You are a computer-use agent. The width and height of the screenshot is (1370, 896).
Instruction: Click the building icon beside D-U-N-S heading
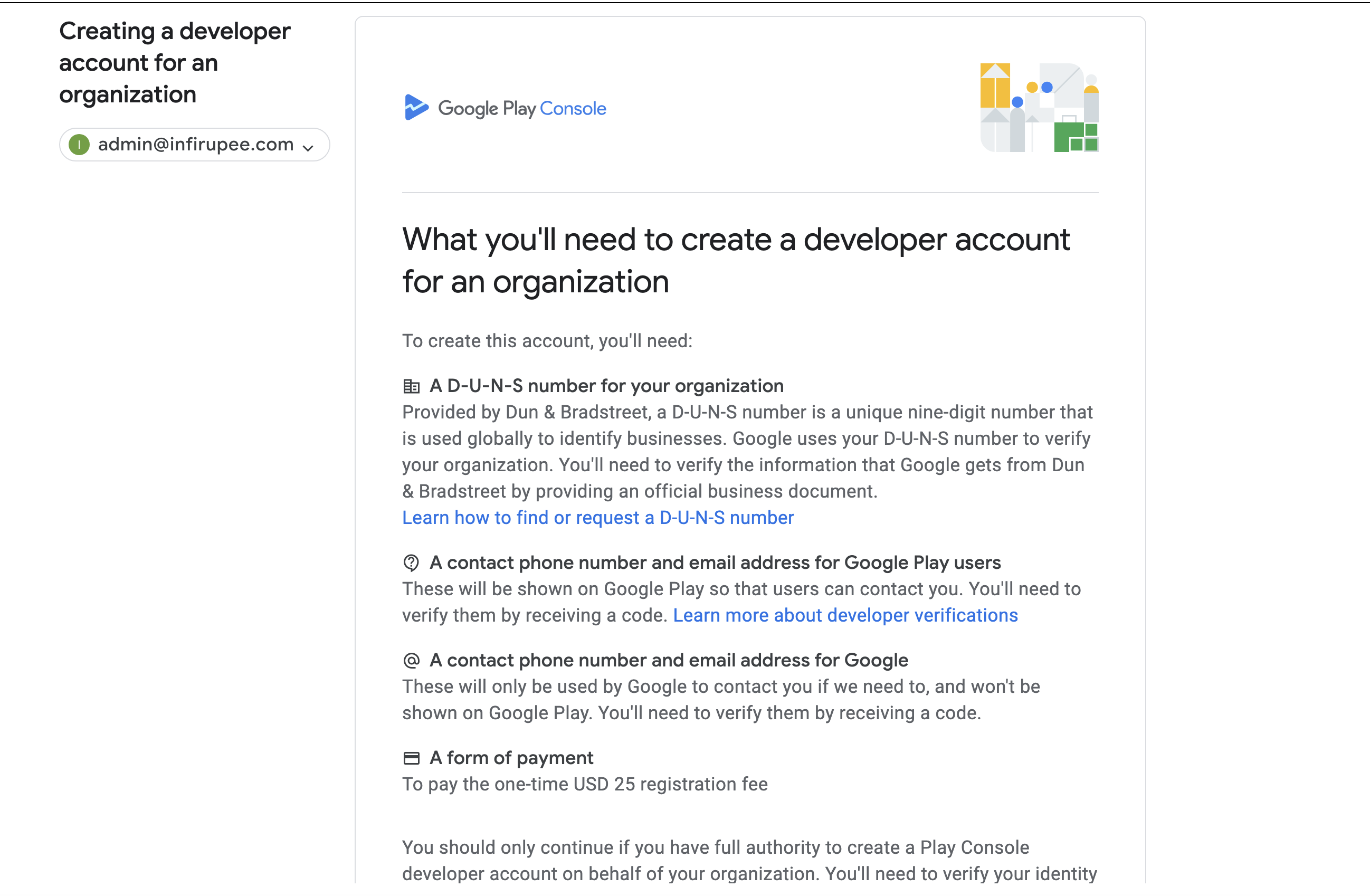point(411,386)
